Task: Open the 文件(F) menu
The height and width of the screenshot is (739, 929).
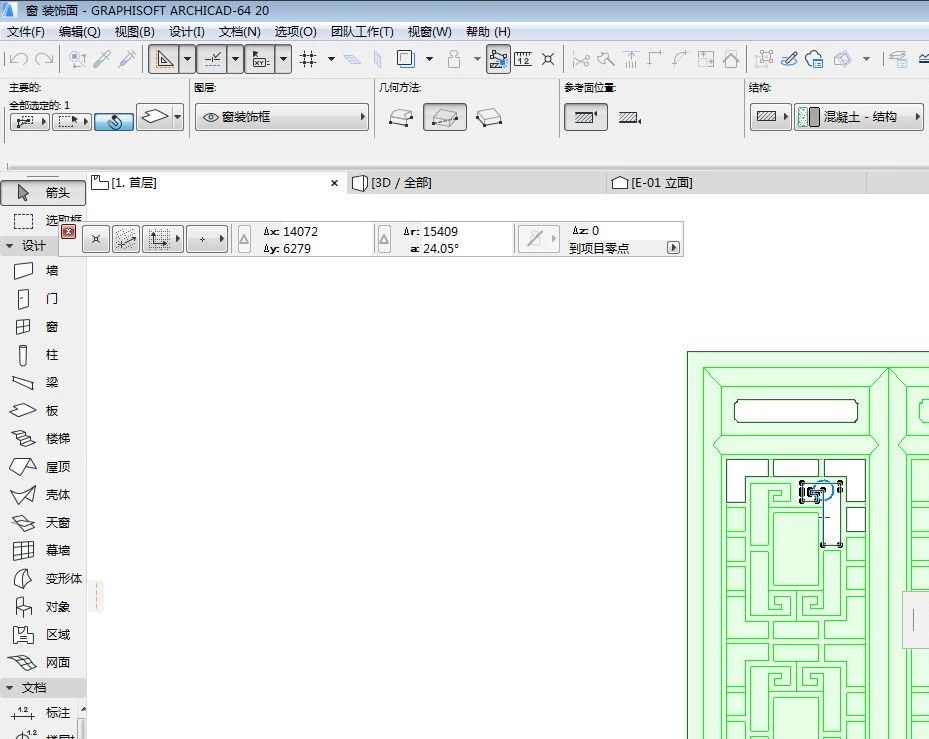Action: [25, 31]
